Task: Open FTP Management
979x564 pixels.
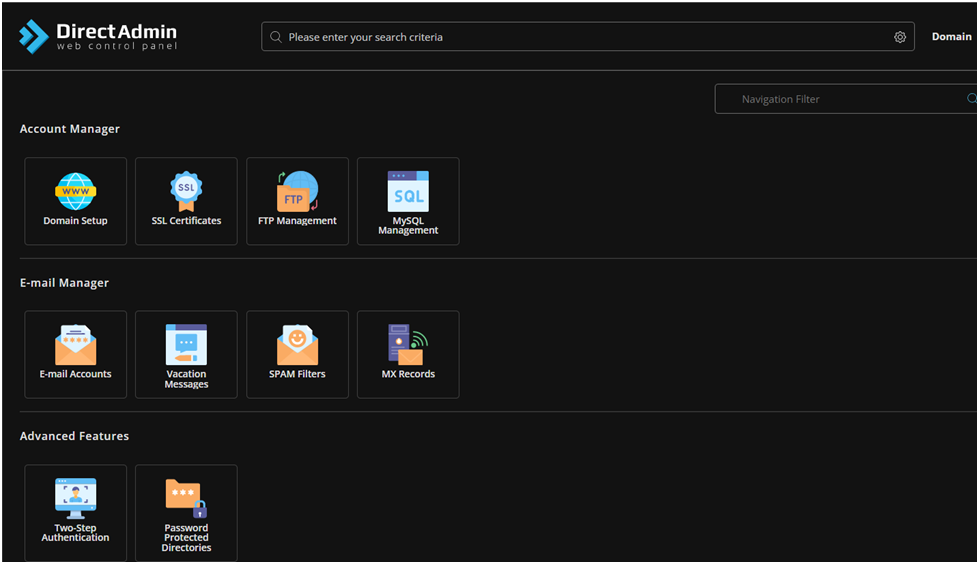Action: 297,201
